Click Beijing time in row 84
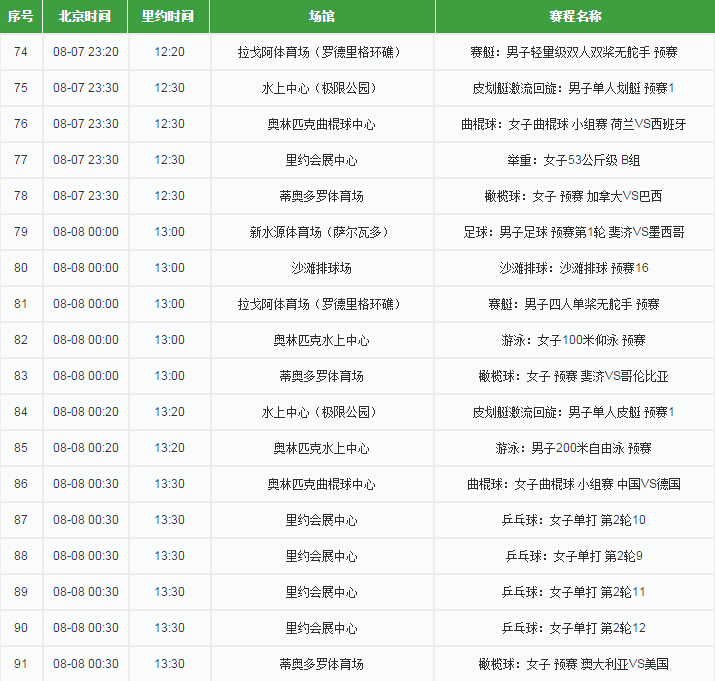This screenshot has width=715, height=681. point(86,412)
